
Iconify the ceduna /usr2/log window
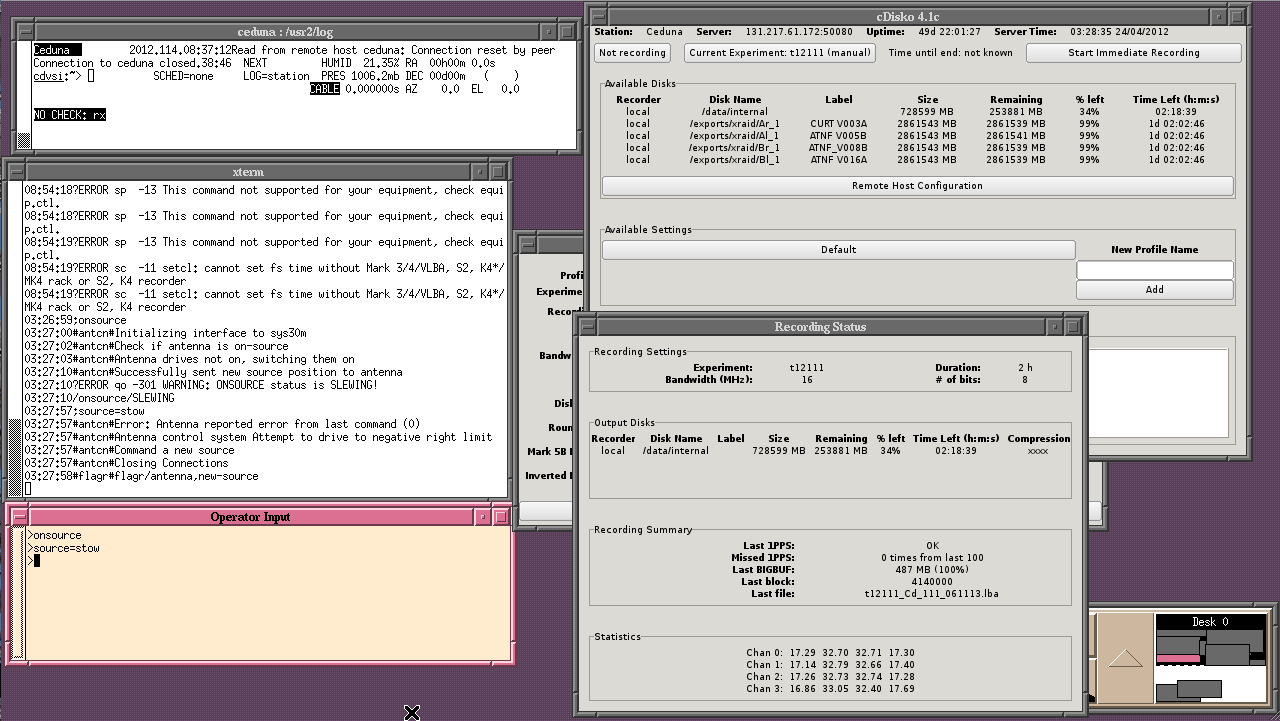click(x=550, y=32)
